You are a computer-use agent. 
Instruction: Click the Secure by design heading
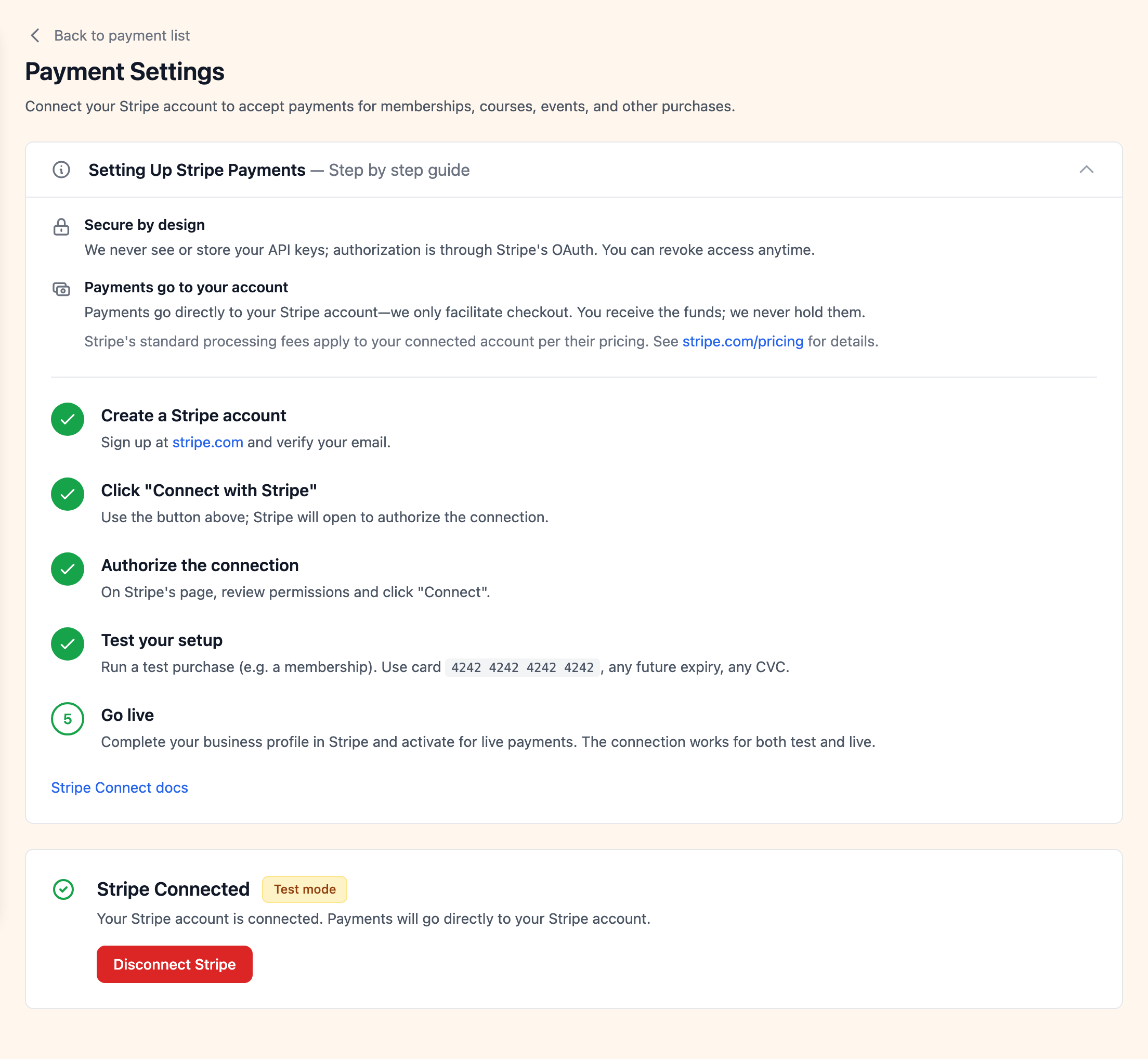tap(145, 225)
